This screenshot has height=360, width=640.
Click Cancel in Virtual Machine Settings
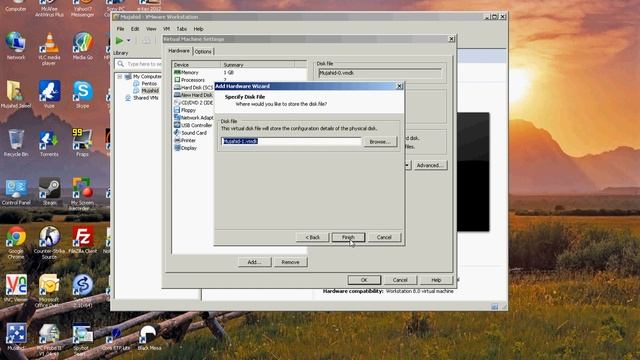click(400, 280)
